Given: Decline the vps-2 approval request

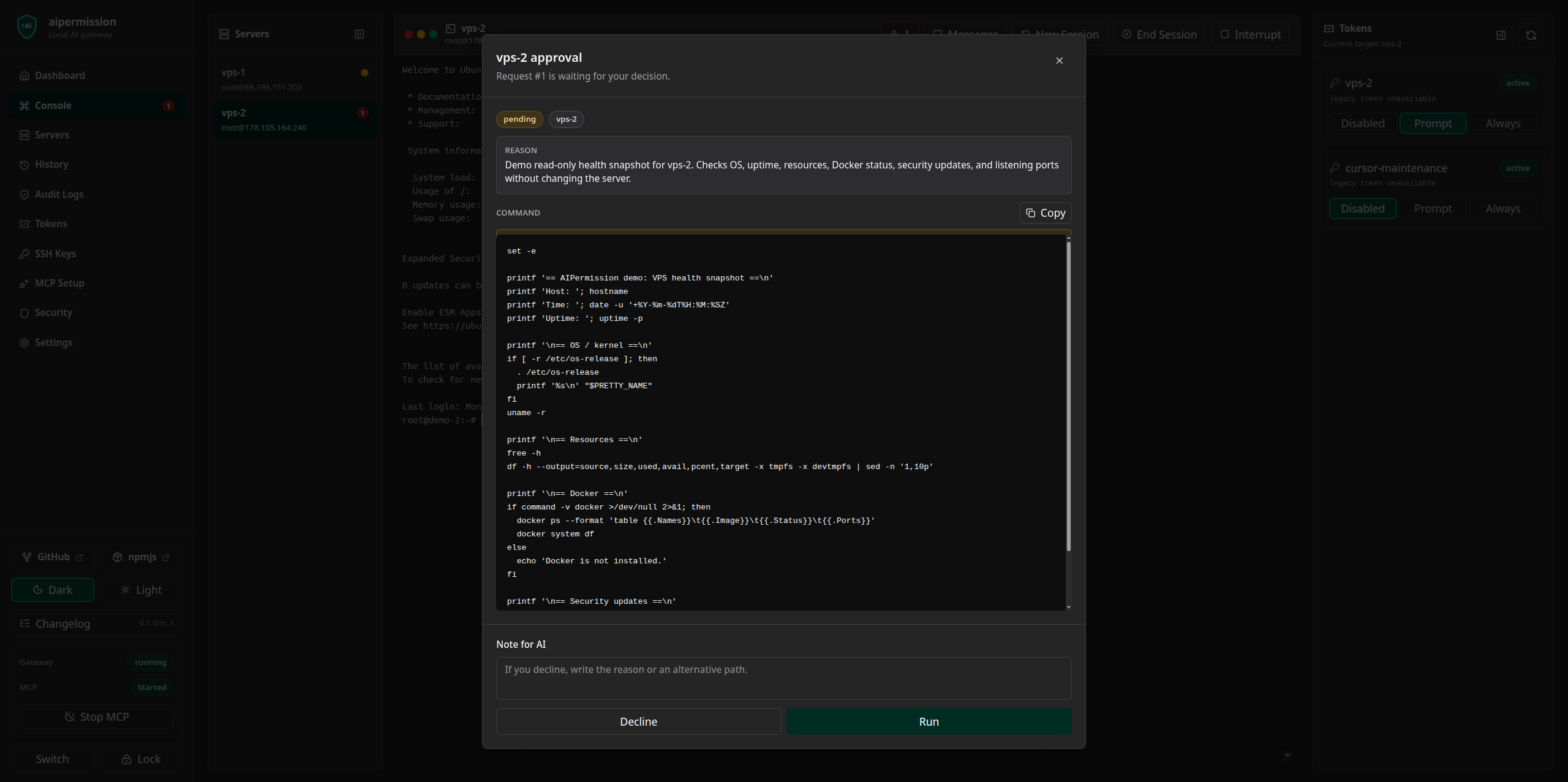Looking at the screenshot, I should pyautogui.click(x=638, y=721).
